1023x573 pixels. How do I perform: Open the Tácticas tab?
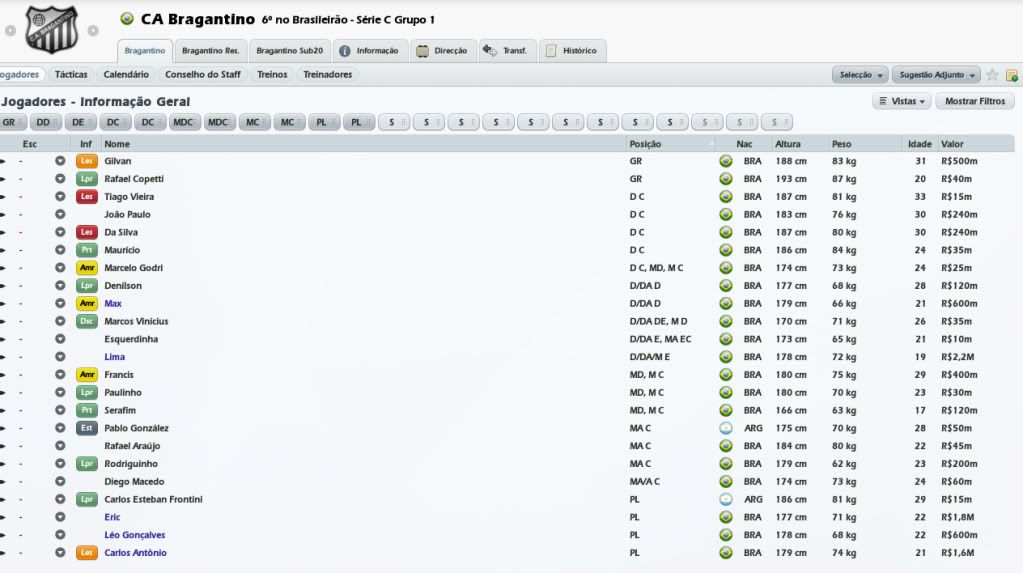(x=71, y=75)
